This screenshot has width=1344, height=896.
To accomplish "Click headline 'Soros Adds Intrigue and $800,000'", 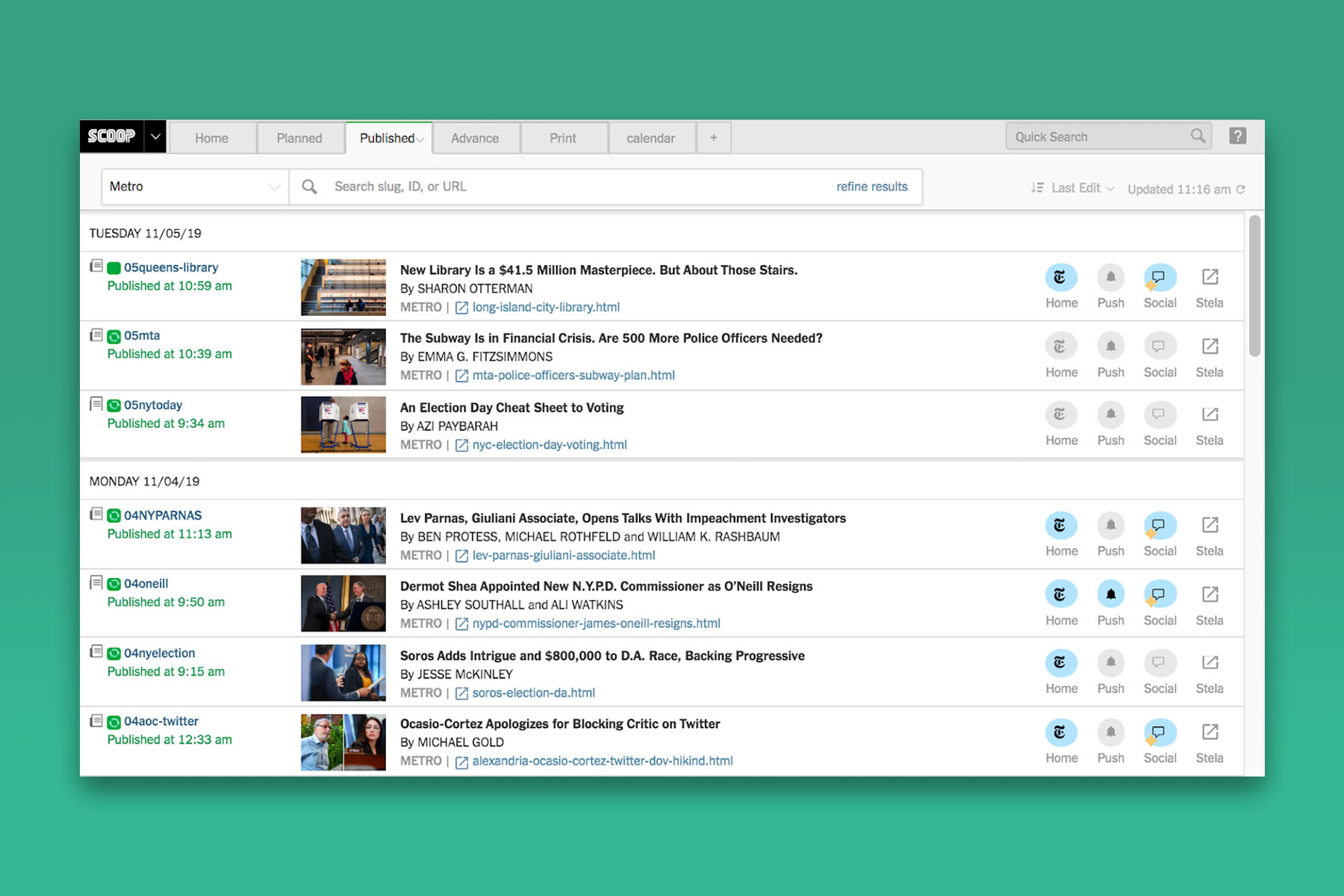I will click(603, 656).
